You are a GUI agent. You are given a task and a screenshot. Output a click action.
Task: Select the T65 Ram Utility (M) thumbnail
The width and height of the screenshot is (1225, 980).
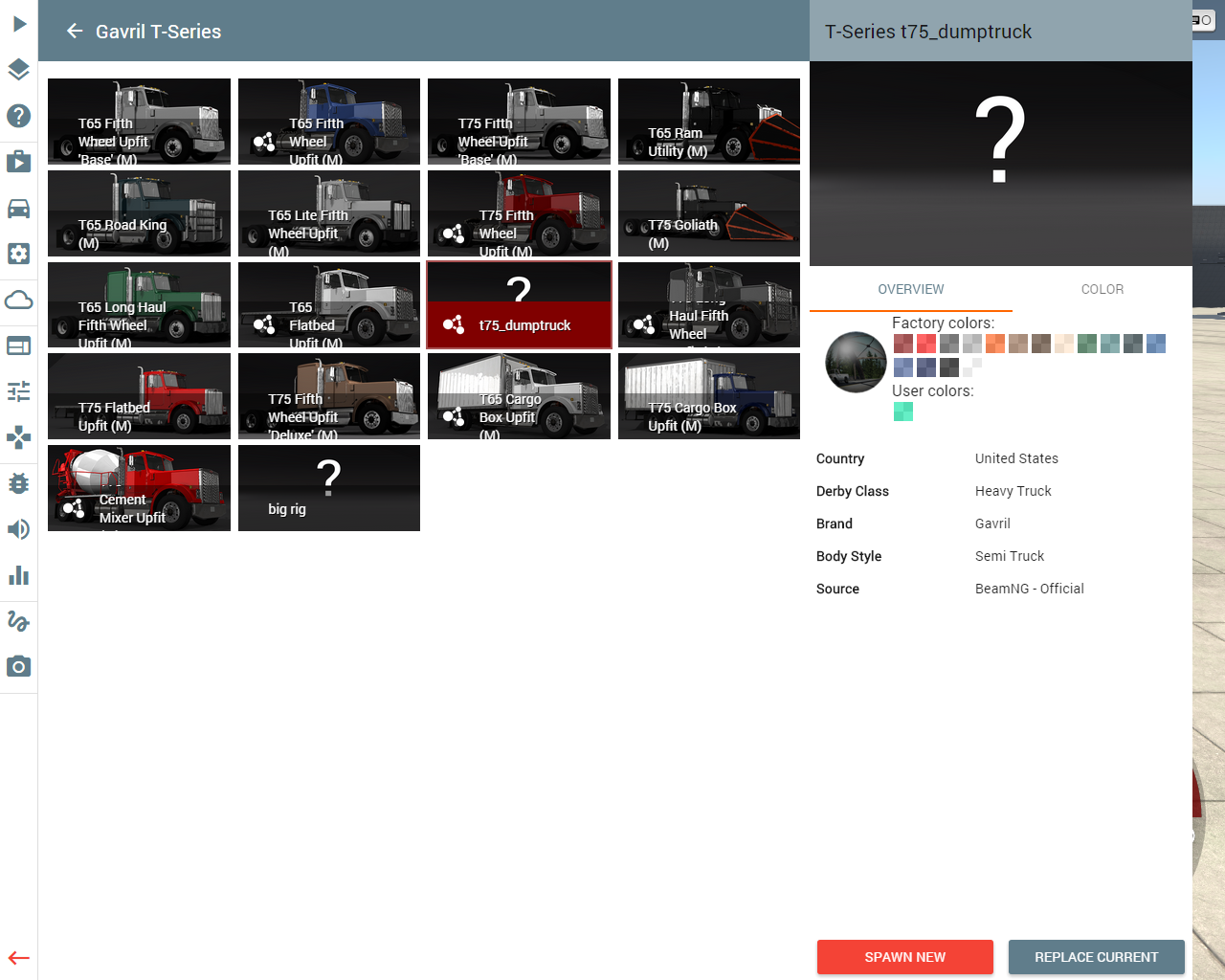[709, 122]
